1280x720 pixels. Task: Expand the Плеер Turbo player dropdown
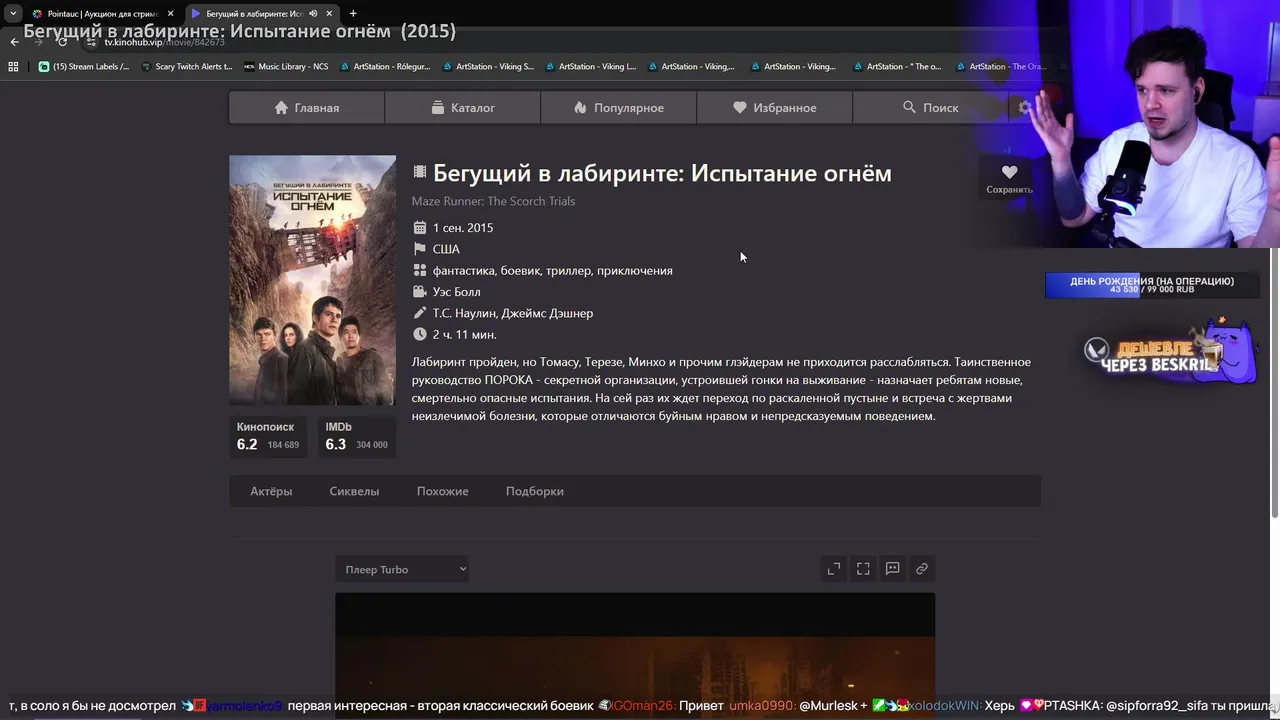tap(402, 569)
